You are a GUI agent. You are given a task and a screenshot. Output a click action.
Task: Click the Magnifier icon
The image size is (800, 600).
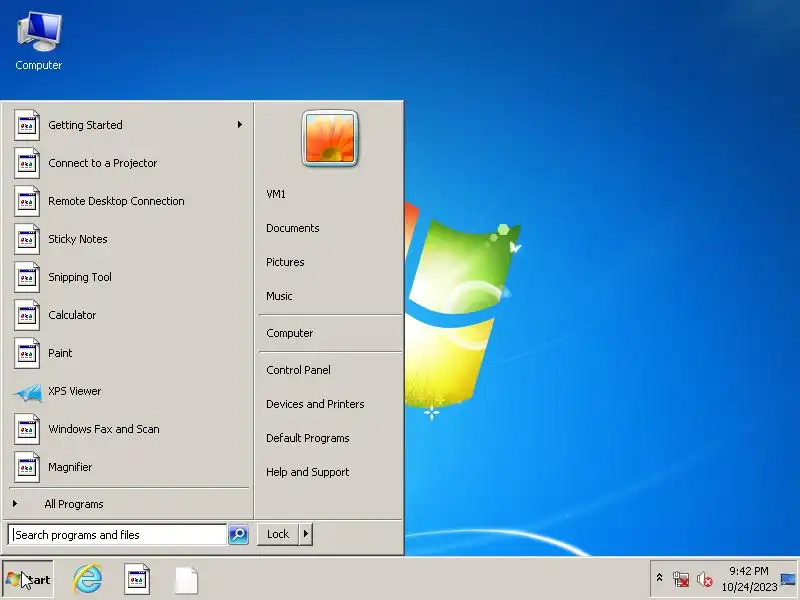(27, 467)
